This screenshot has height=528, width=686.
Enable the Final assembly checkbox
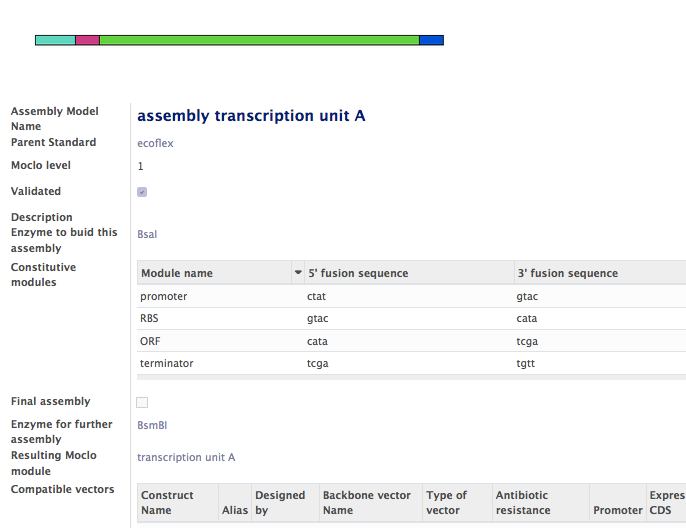click(142, 402)
